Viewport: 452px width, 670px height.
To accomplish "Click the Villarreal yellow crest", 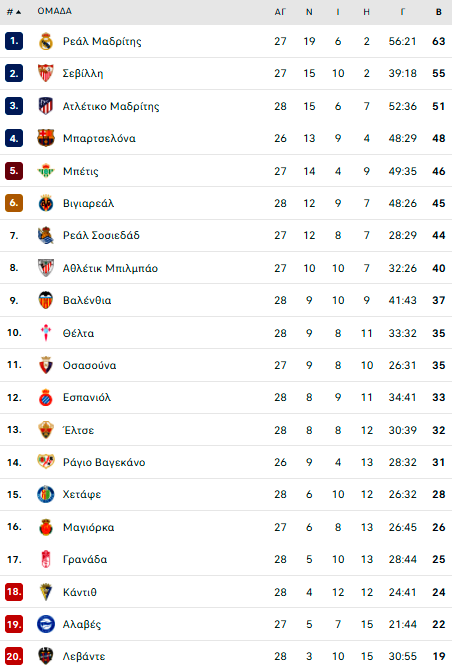I will coord(46,203).
